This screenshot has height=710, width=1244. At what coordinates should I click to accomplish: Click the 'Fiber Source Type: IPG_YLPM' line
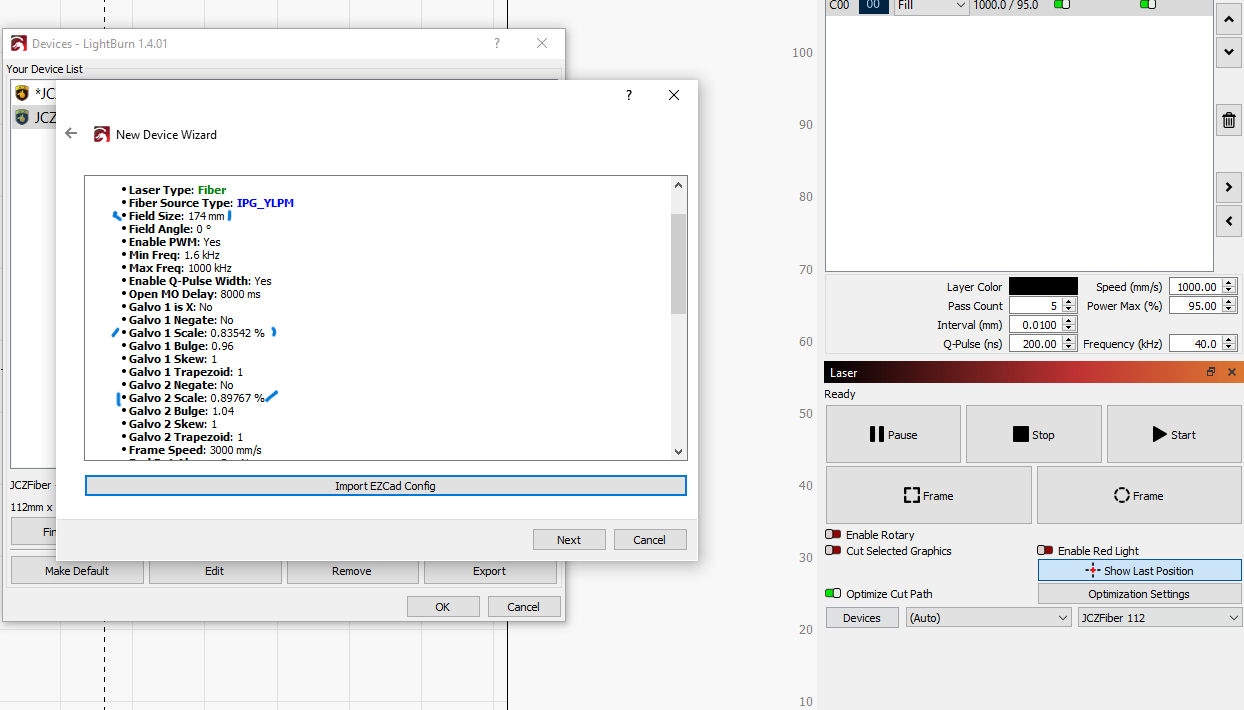click(211, 203)
